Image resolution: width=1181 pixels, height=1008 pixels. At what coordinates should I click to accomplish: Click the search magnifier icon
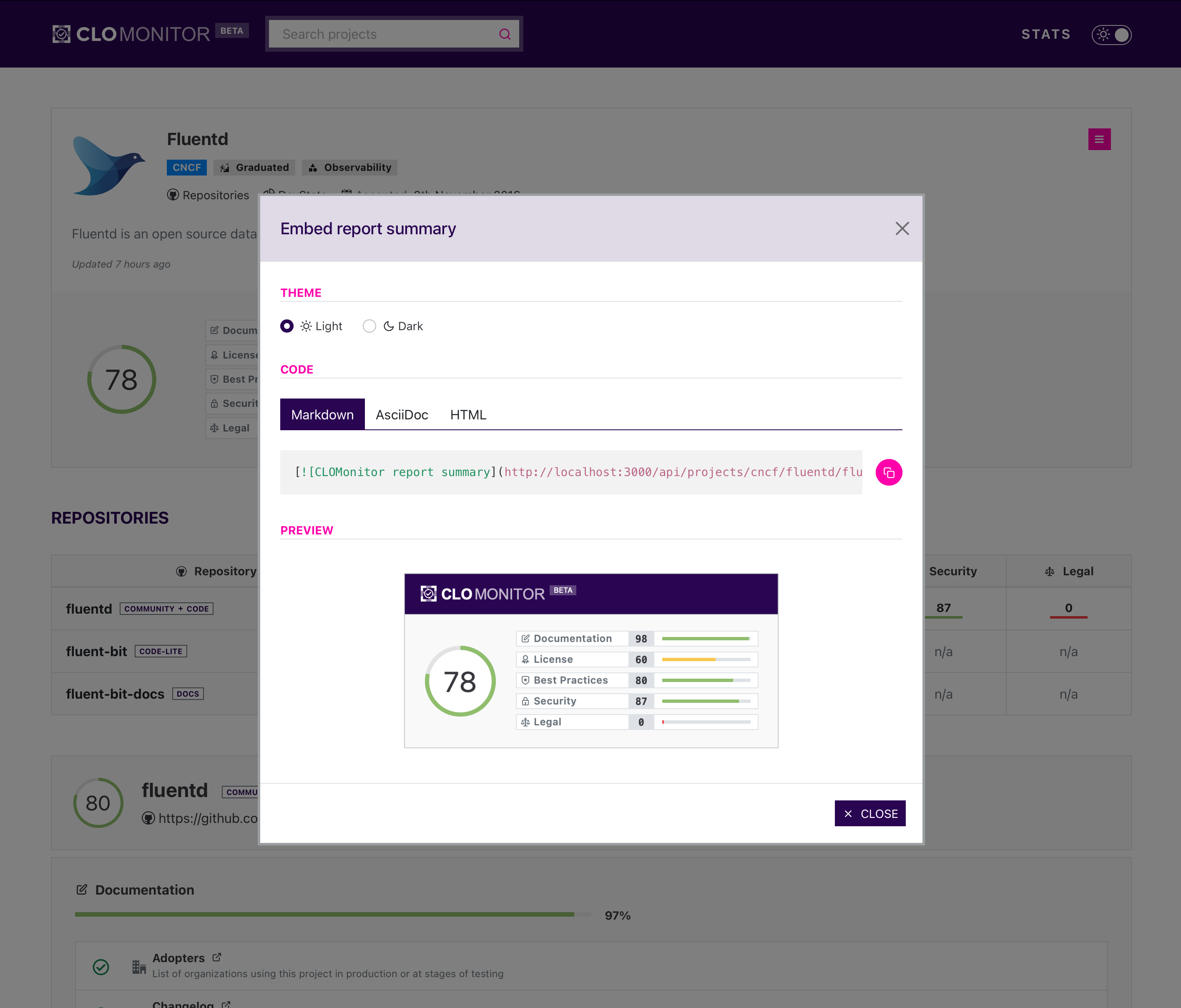(x=505, y=34)
